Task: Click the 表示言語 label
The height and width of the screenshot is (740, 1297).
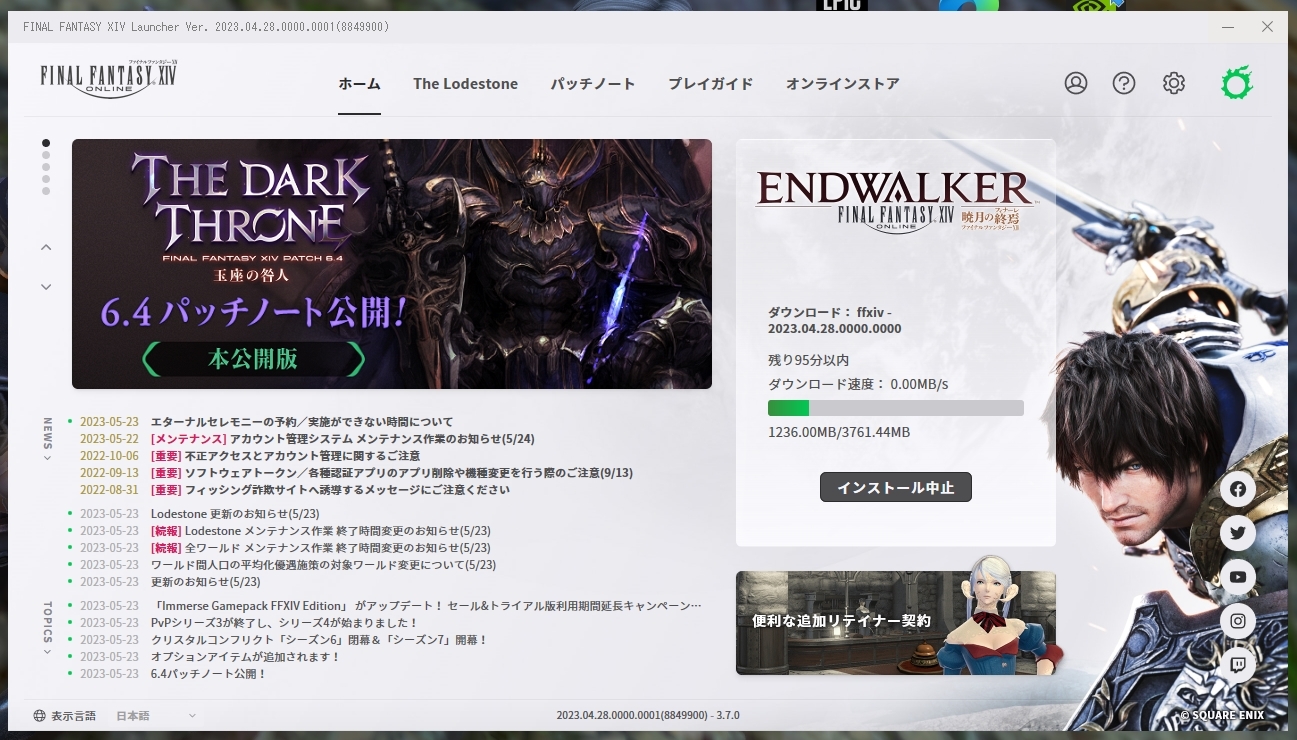Action: (x=74, y=716)
